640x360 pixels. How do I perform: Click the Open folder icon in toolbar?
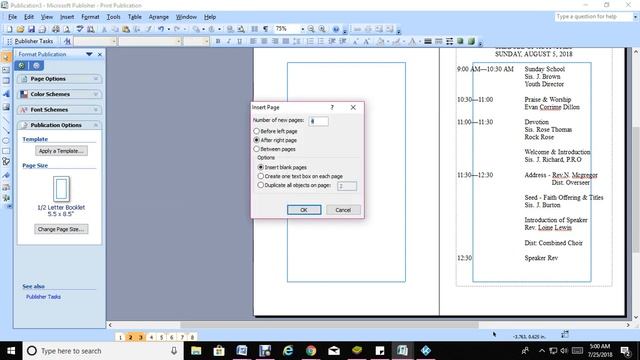pyautogui.click(x=20, y=29)
